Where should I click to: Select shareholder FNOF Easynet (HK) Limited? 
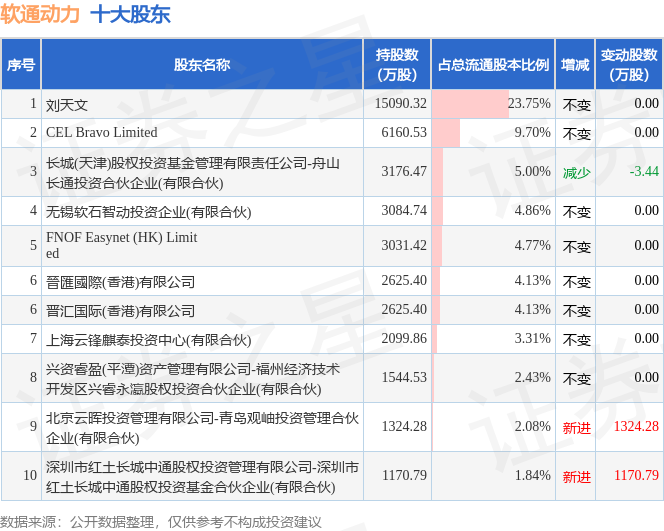(122, 245)
